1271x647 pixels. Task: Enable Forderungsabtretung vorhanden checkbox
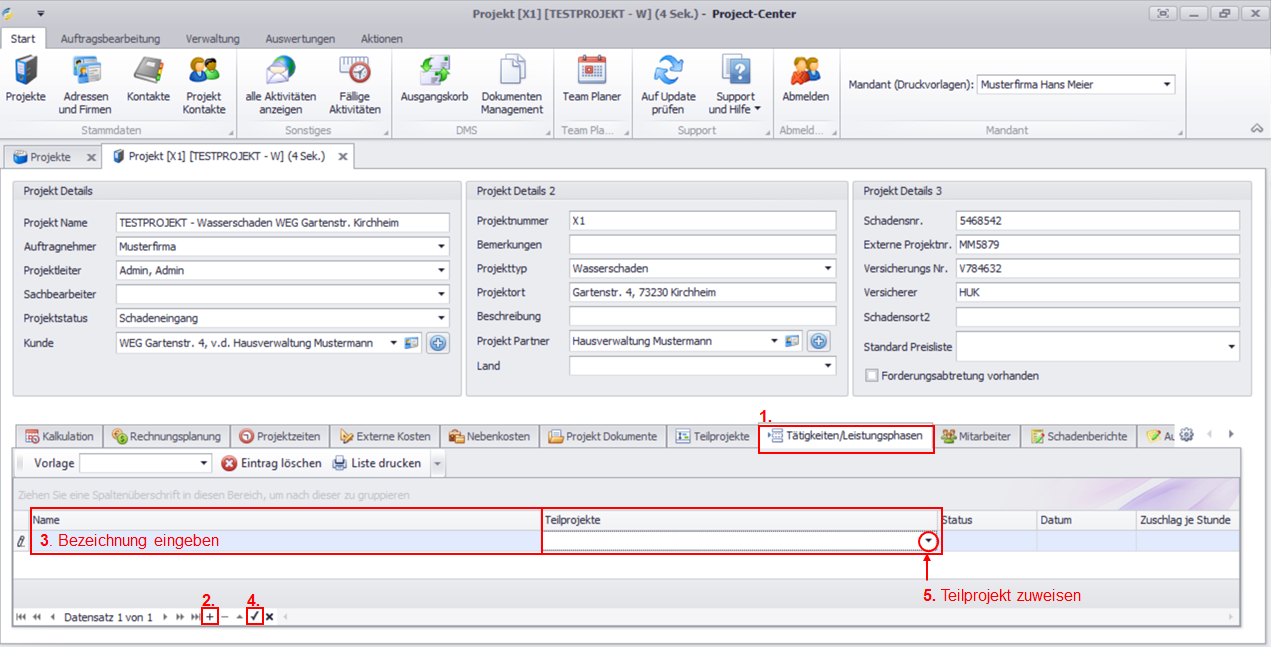[x=872, y=376]
